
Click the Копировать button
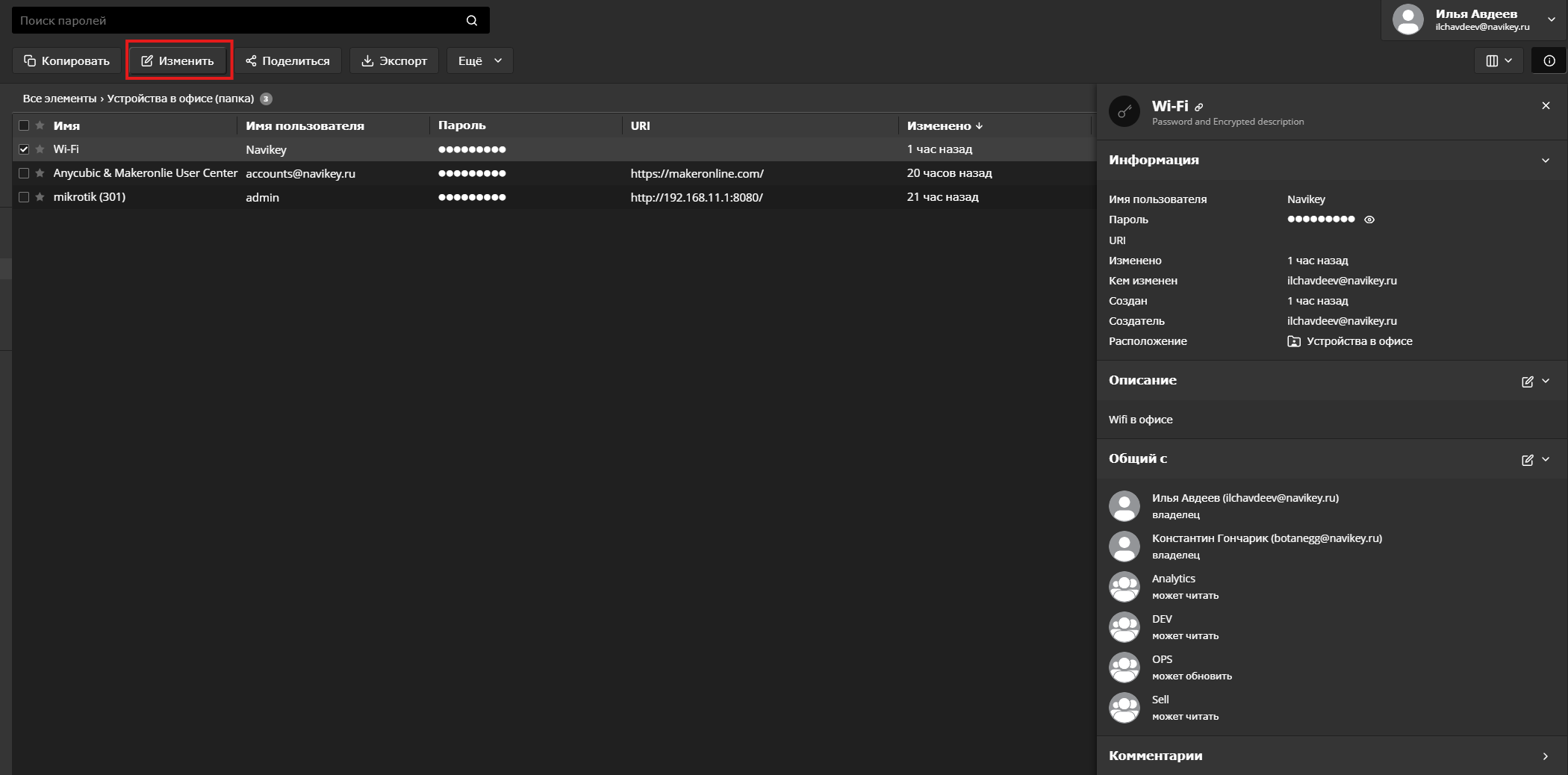(66, 61)
